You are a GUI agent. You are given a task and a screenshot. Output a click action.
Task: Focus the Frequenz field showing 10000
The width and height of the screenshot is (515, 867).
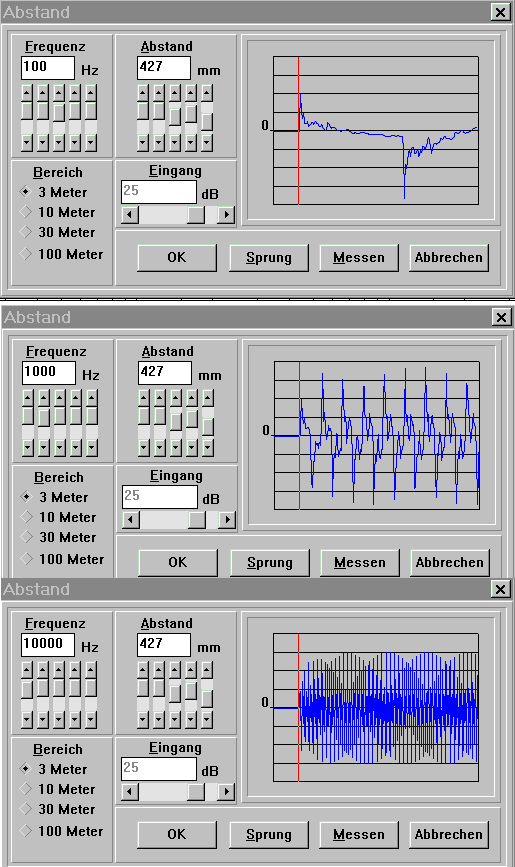48,645
